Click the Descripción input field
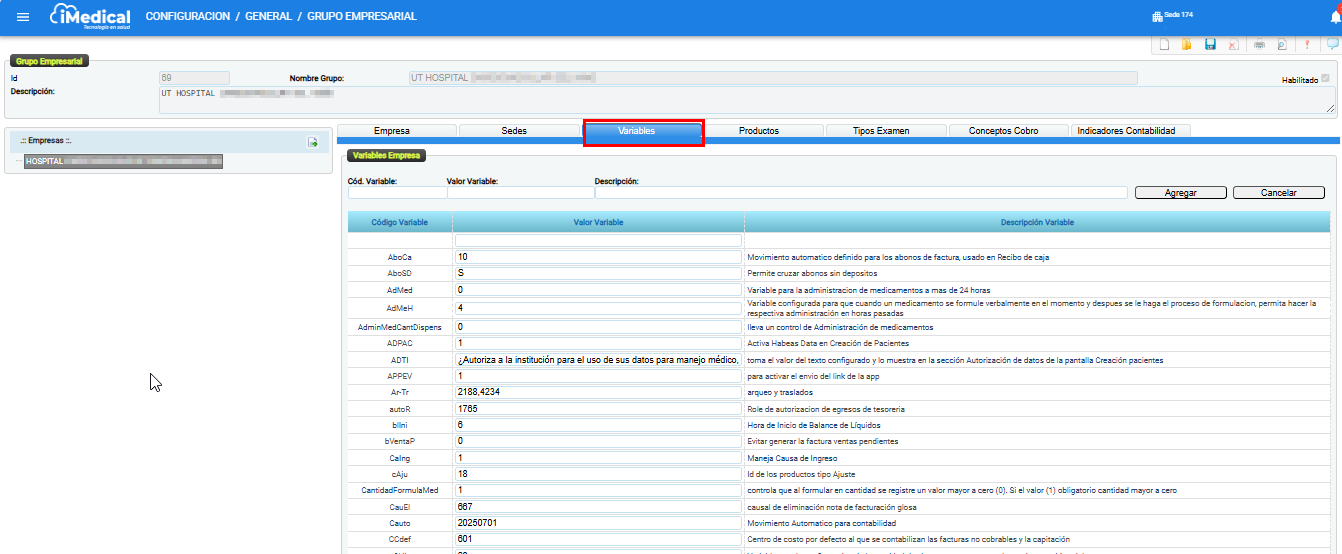1342x554 pixels. pos(861,193)
